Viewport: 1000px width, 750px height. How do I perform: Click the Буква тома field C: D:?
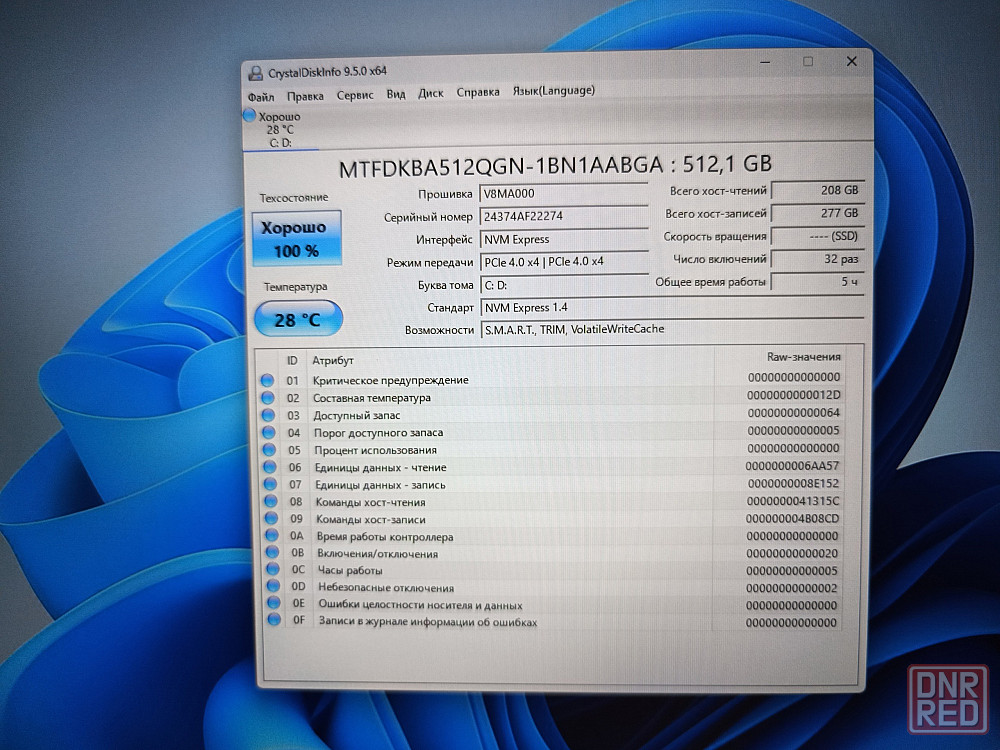click(x=564, y=284)
